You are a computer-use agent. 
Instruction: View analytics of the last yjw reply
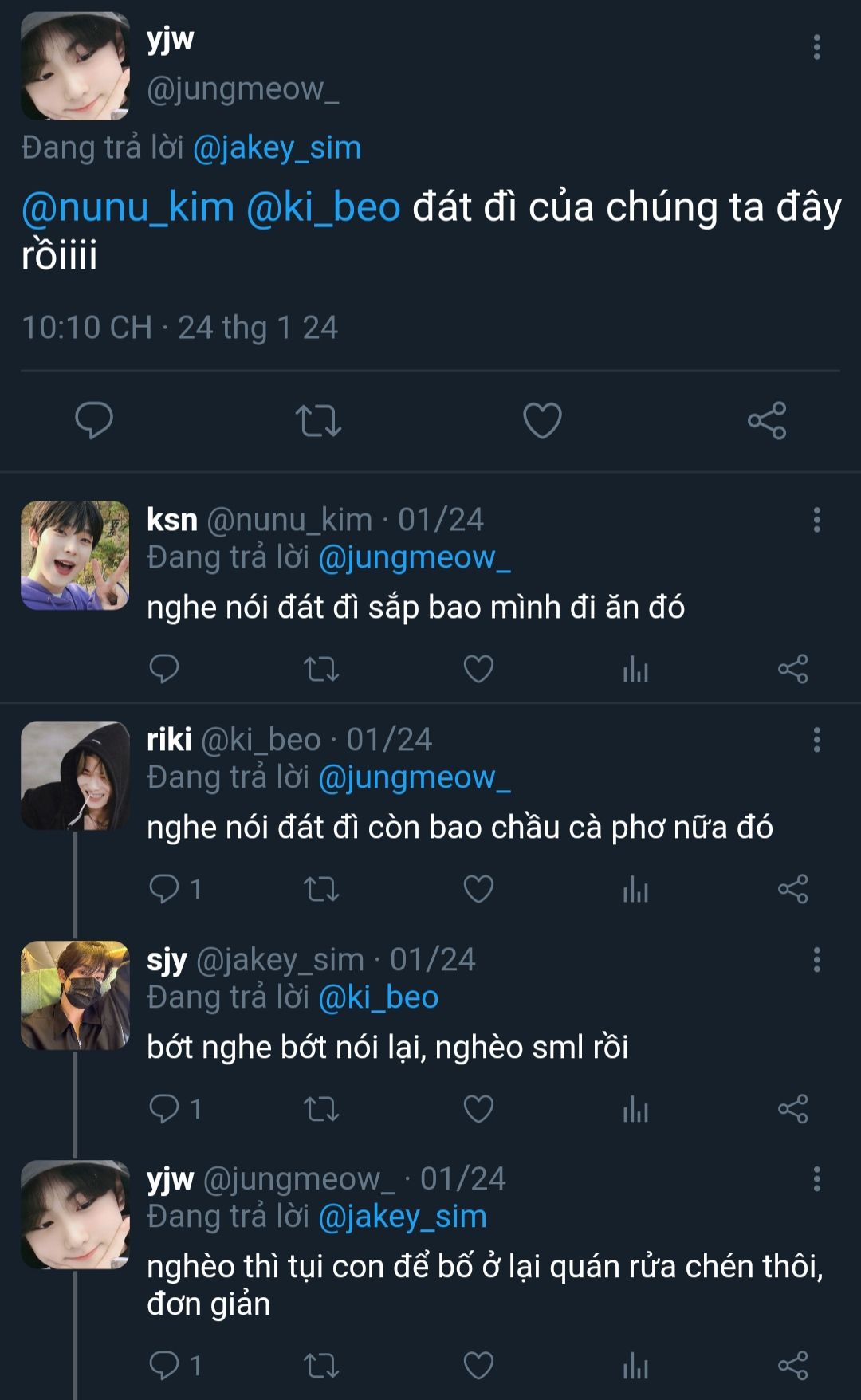pos(635,1365)
